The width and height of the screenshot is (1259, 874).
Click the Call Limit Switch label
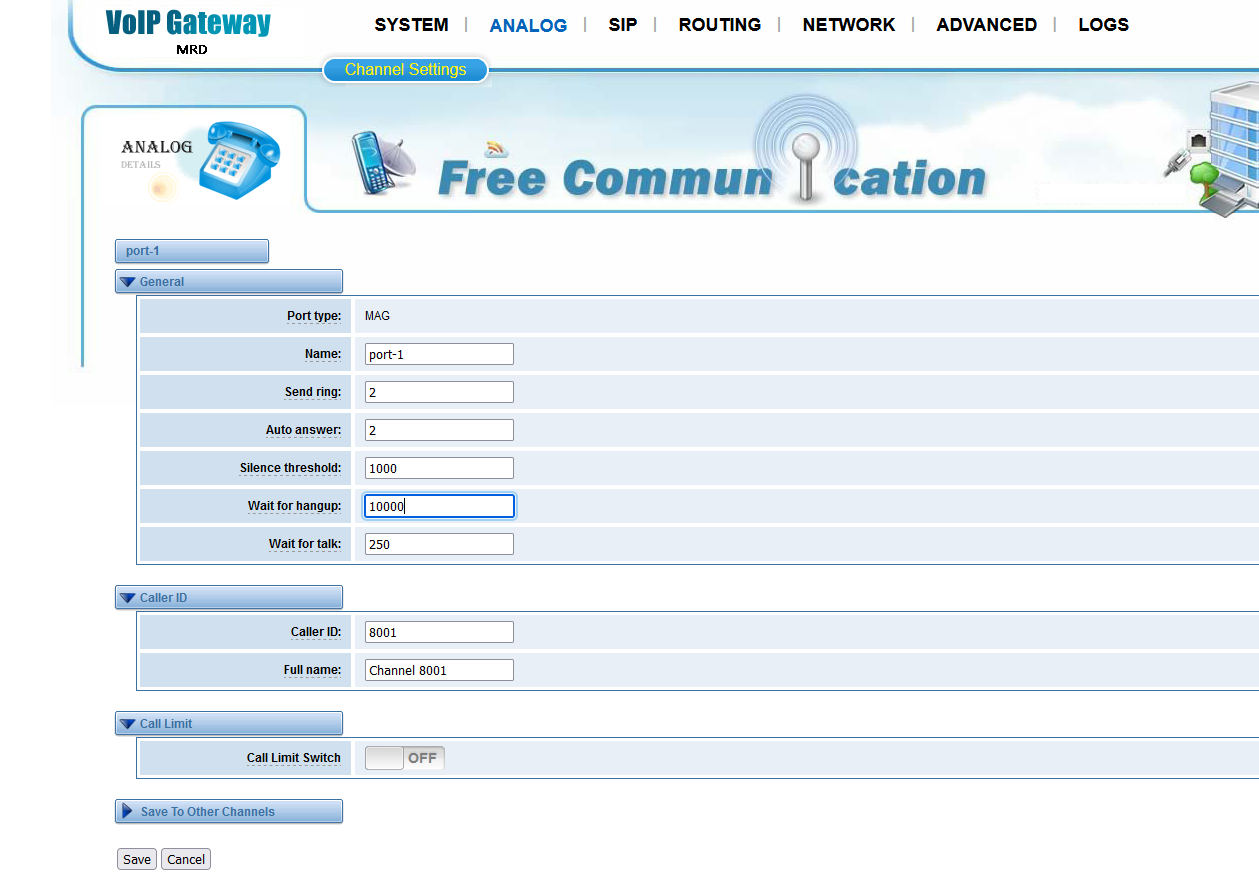(x=294, y=758)
